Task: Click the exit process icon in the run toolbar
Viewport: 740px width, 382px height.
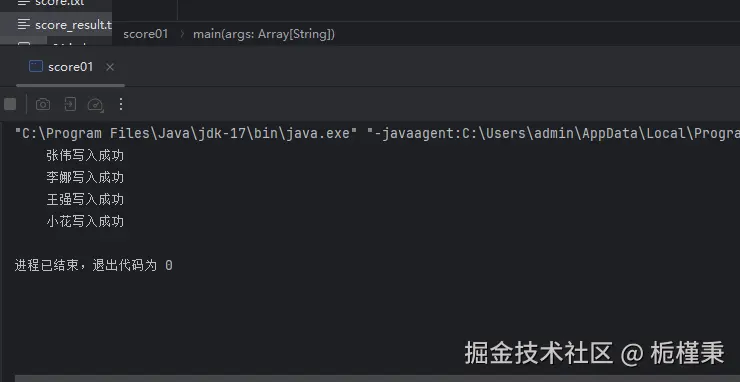Action: (x=70, y=104)
